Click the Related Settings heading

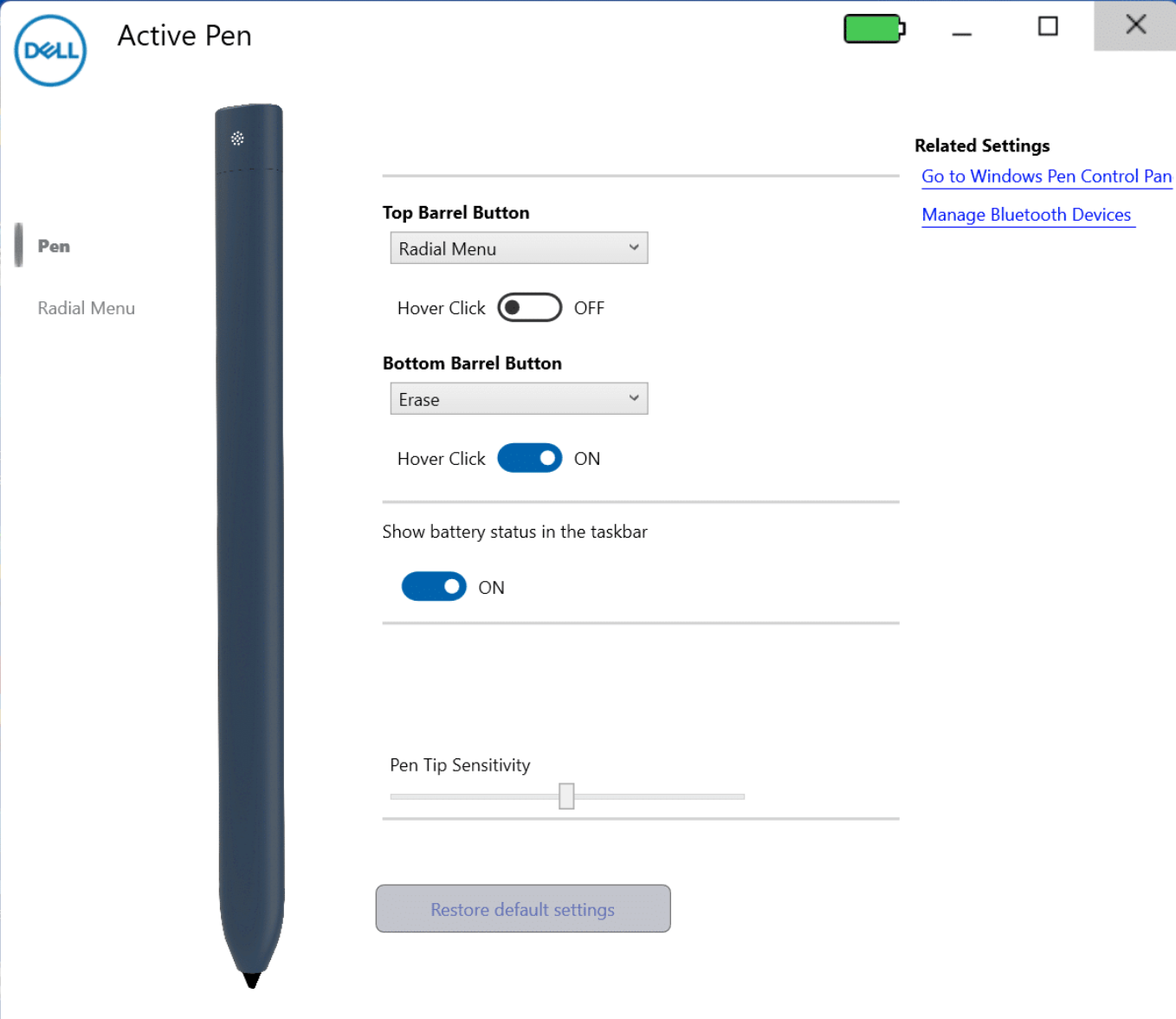(x=982, y=145)
